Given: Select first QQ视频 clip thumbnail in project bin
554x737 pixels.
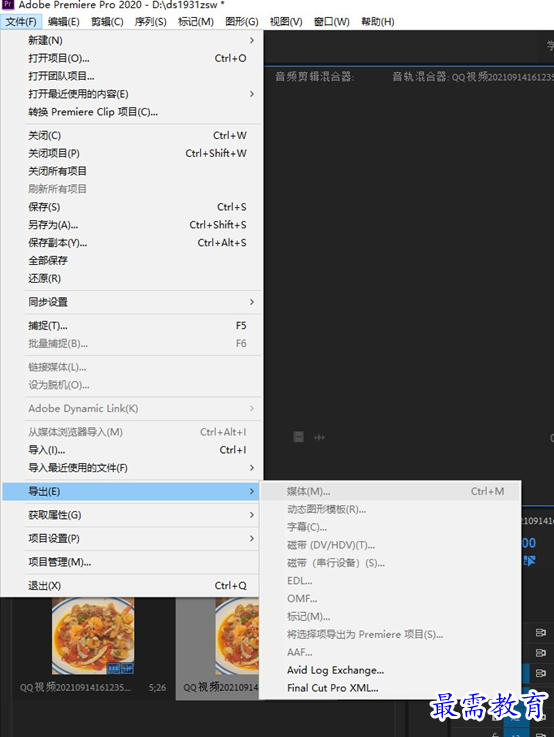Looking at the screenshot, I should tap(93, 636).
